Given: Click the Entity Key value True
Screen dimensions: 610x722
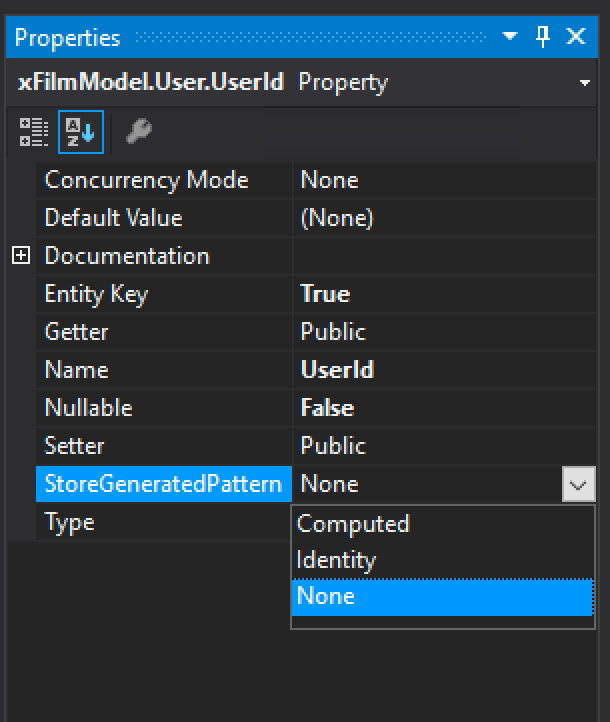Looking at the screenshot, I should [325, 294].
